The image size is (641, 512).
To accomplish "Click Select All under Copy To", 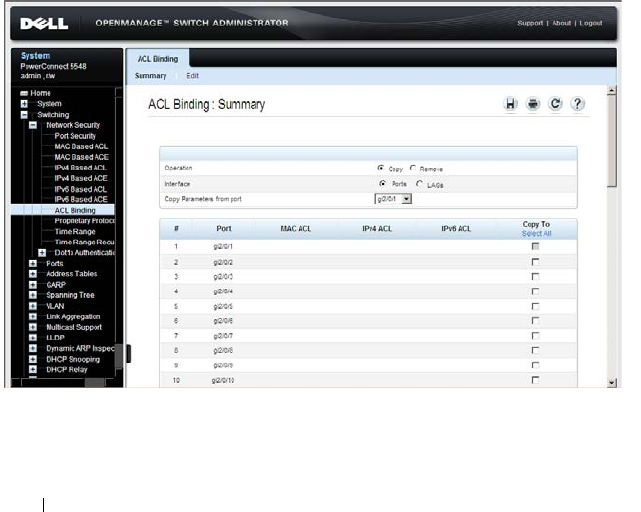I will point(536,234).
